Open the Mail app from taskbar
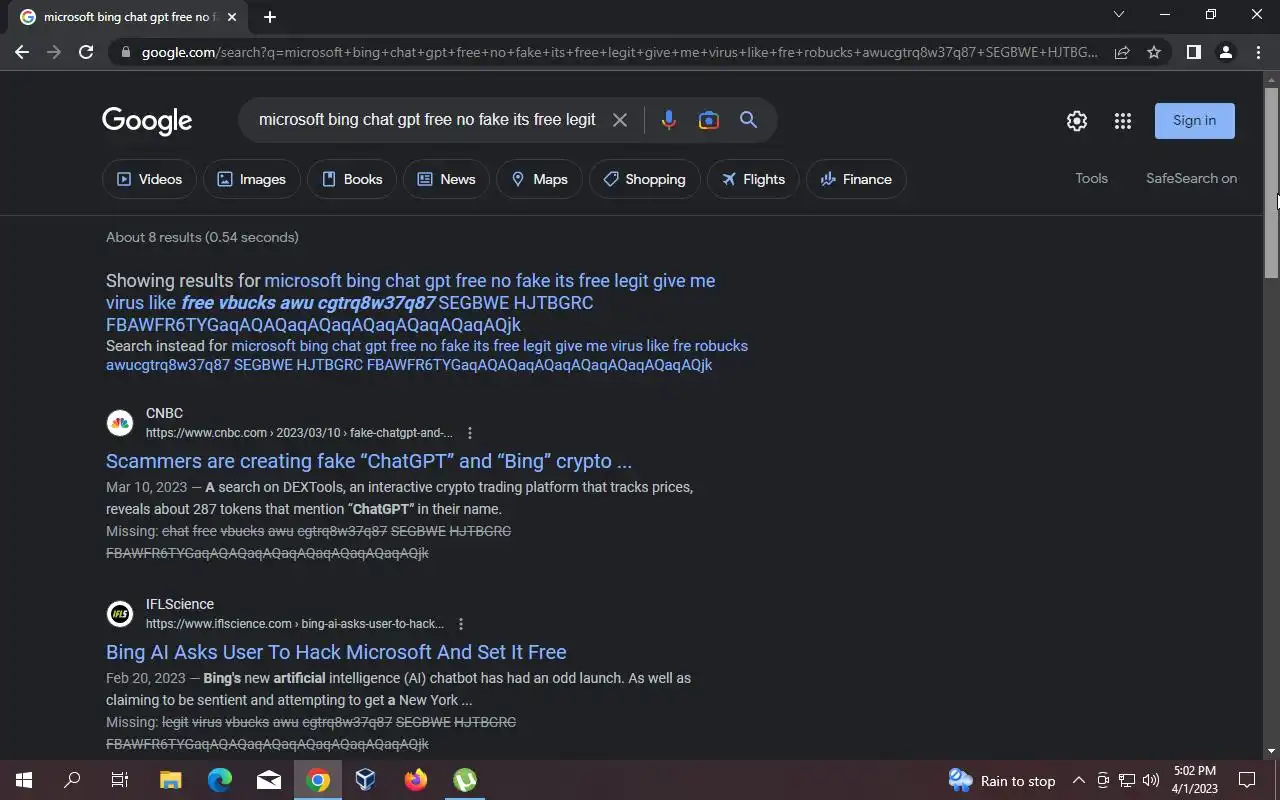The width and height of the screenshot is (1280, 800). pos(268,780)
